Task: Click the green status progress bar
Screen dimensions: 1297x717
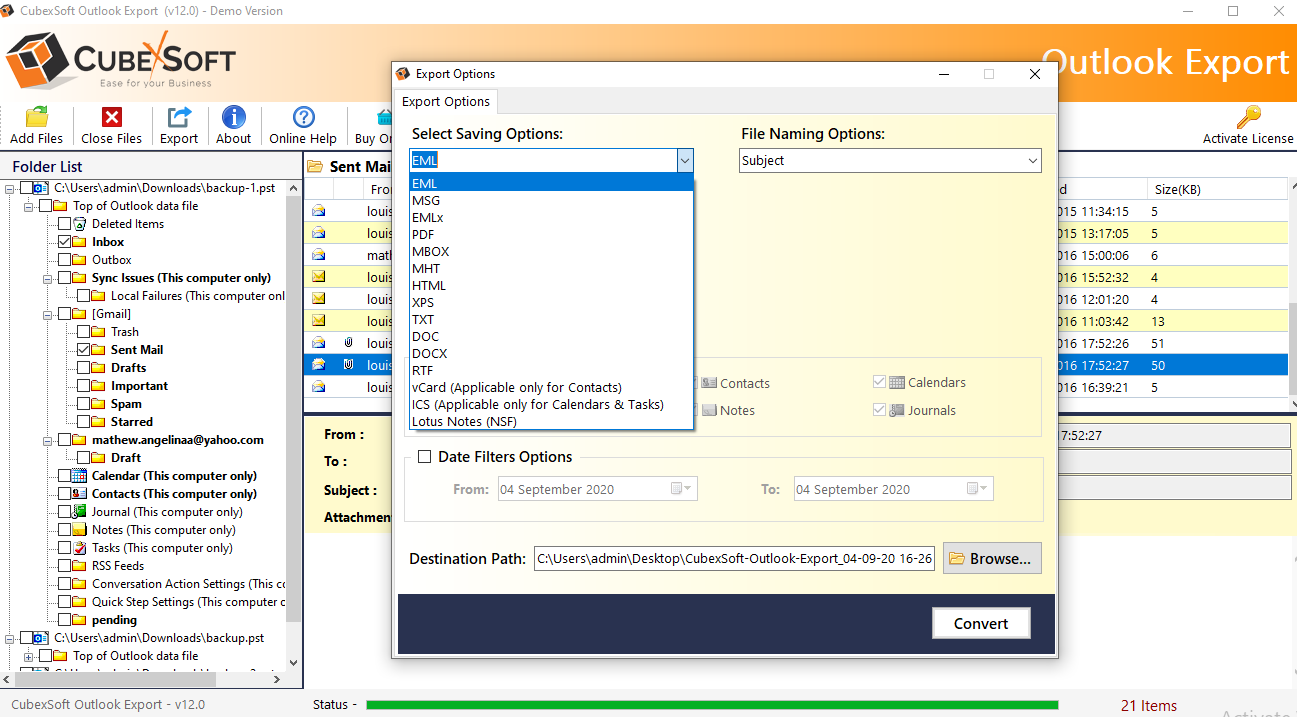Action: pyautogui.click(x=711, y=705)
